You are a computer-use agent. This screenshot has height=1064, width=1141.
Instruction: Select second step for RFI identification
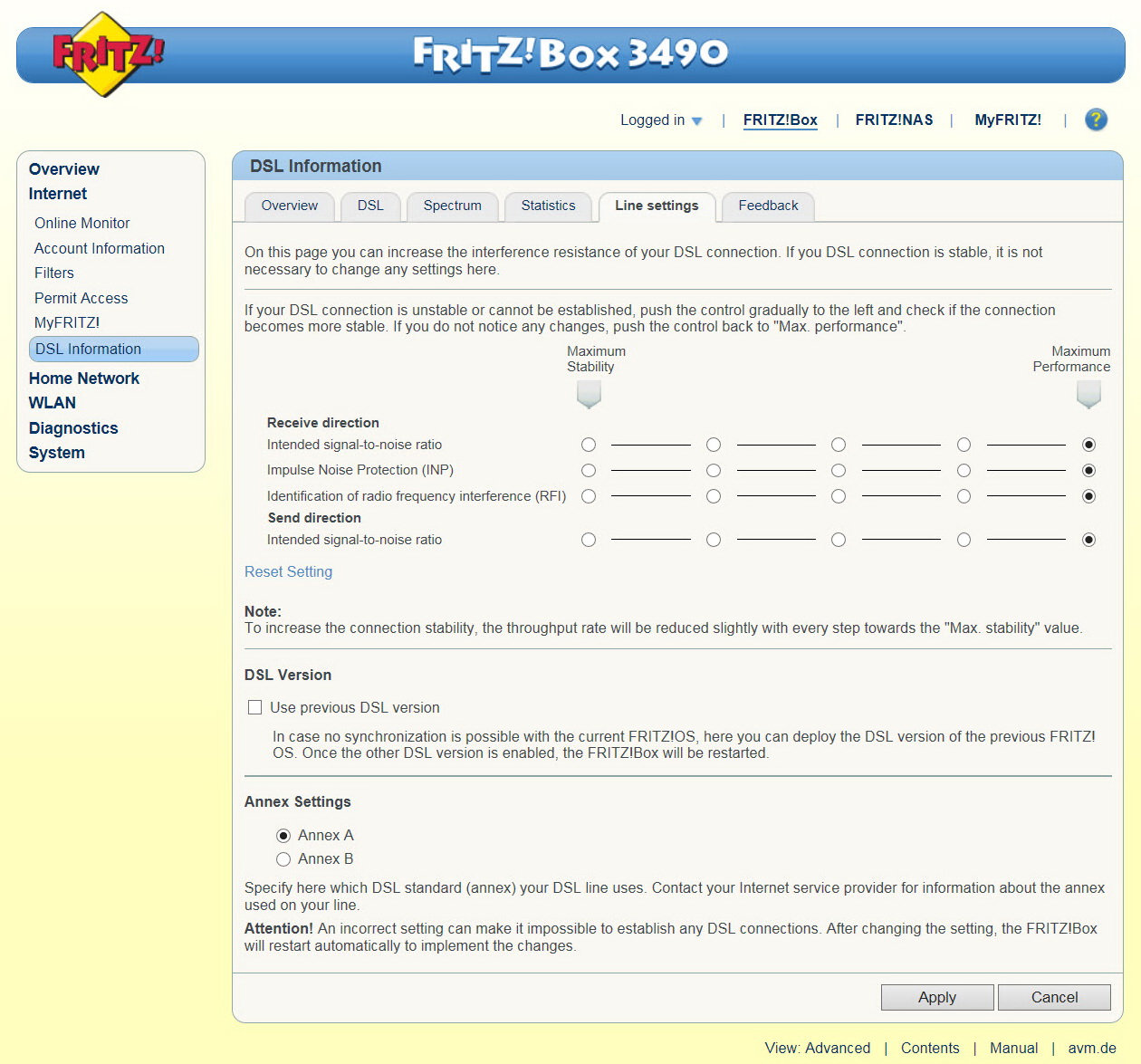tap(714, 496)
